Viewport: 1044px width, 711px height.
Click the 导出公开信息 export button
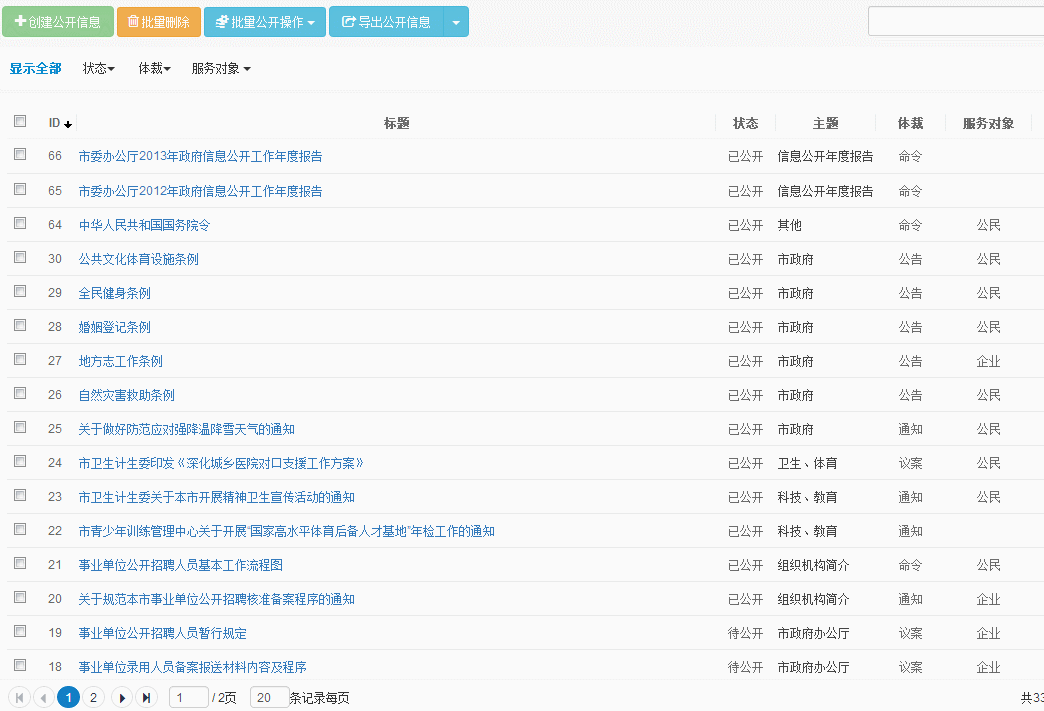(x=386, y=22)
